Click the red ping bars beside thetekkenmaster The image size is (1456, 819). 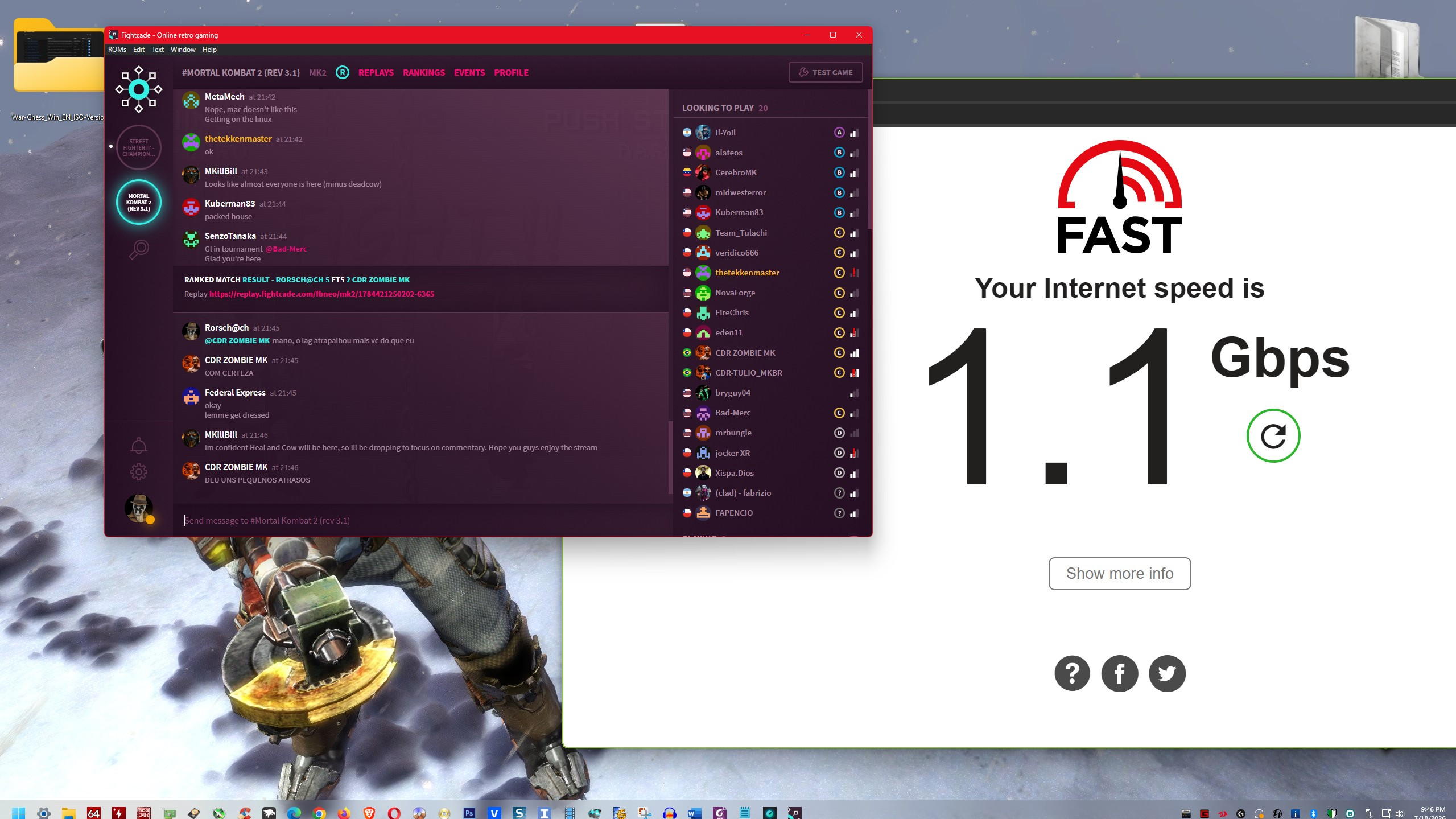click(x=854, y=273)
